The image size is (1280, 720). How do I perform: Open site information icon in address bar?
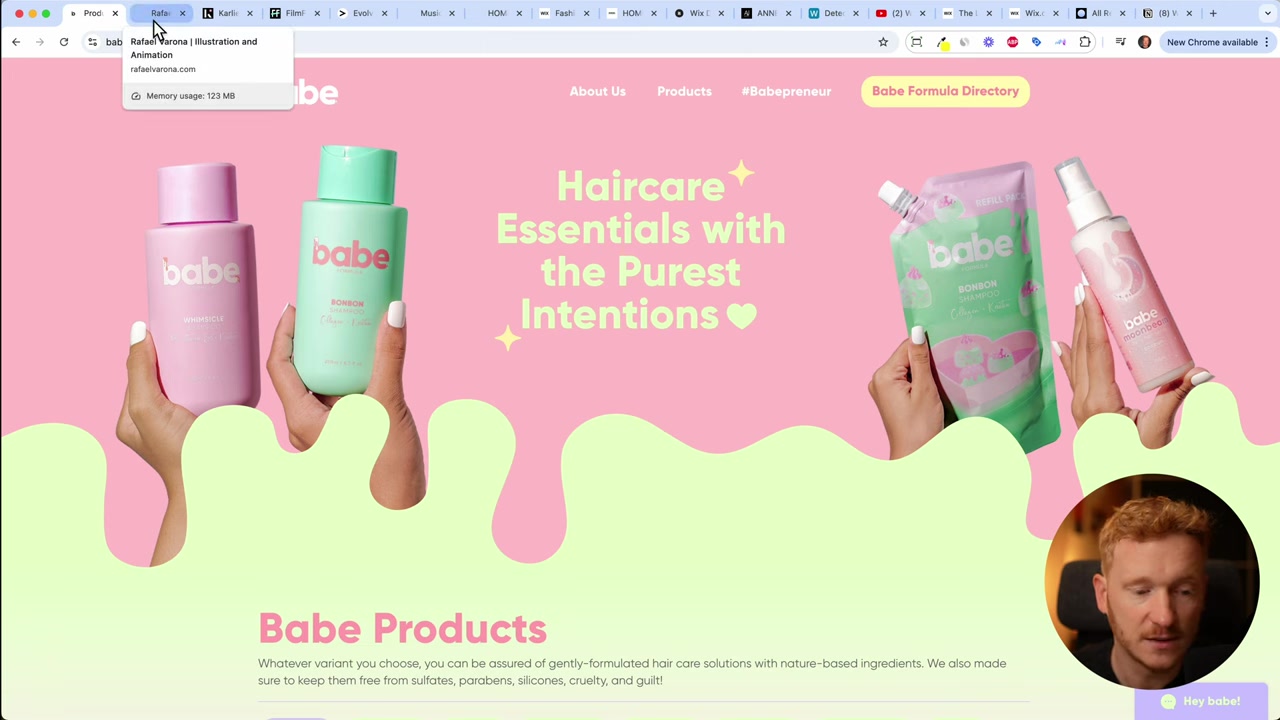point(92,42)
